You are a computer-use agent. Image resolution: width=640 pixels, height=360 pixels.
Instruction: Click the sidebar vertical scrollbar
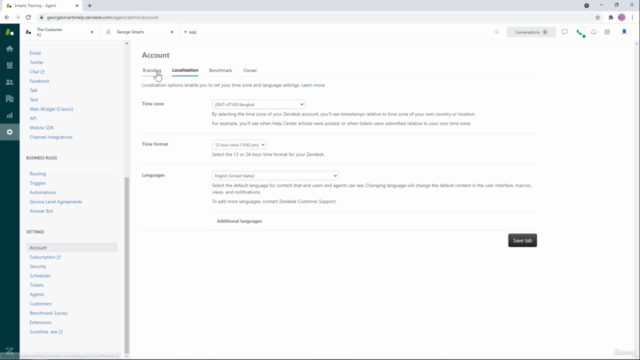tap(127, 265)
